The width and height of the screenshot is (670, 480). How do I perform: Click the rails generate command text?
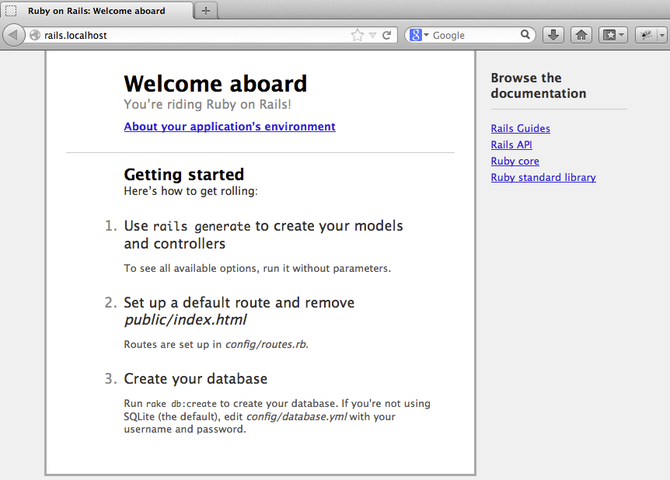coord(201,226)
